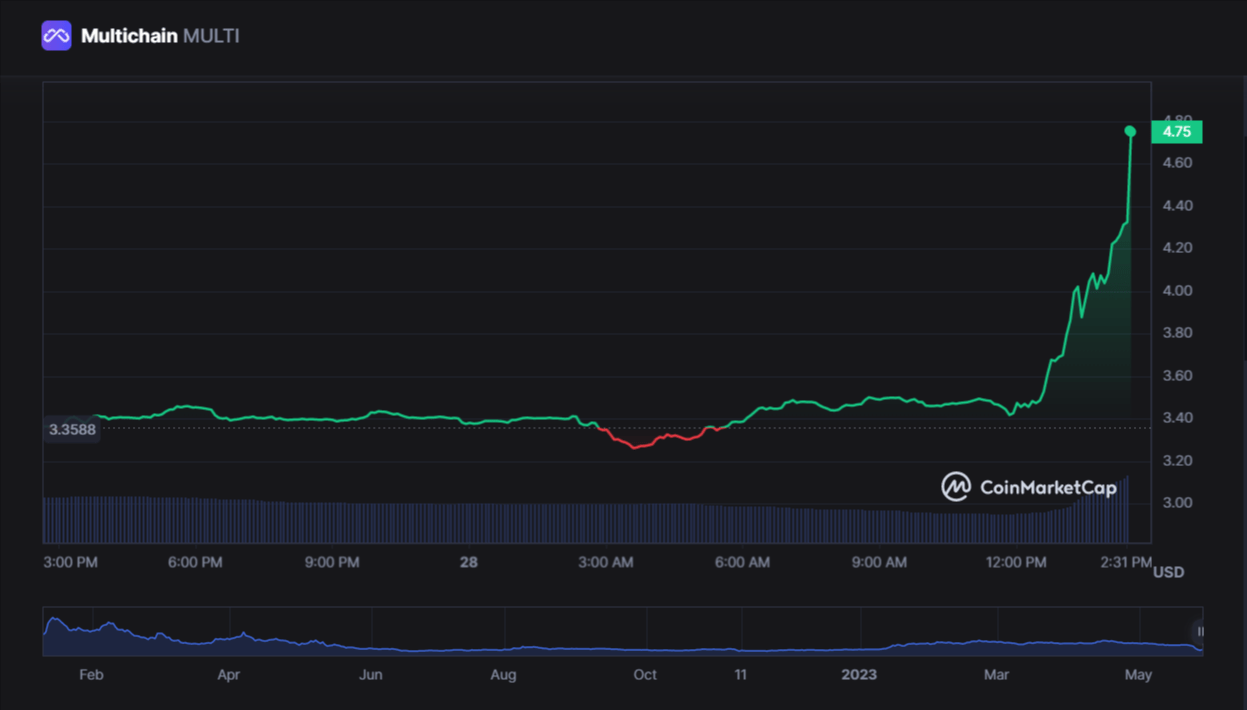Click Feb on the overview timeline

(91, 675)
